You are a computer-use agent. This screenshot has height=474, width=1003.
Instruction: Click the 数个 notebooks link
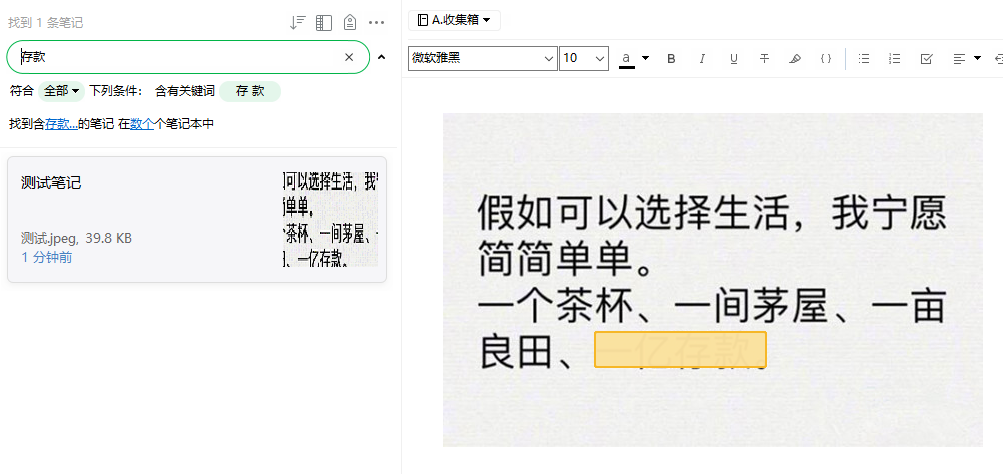[x=142, y=124]
